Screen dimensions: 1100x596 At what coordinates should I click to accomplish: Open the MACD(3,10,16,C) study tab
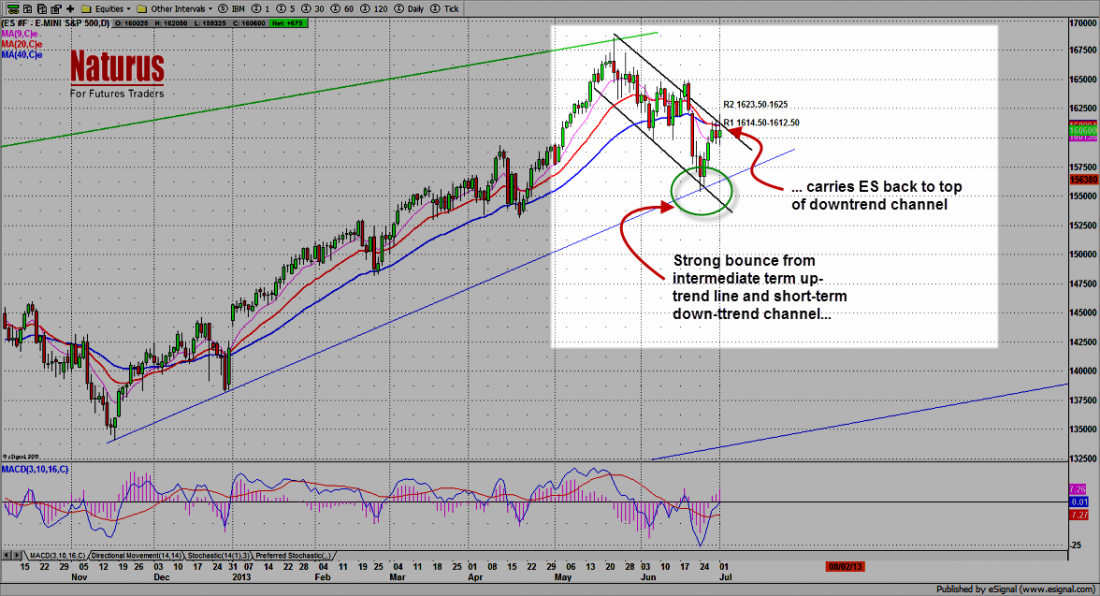pos(57,555)
